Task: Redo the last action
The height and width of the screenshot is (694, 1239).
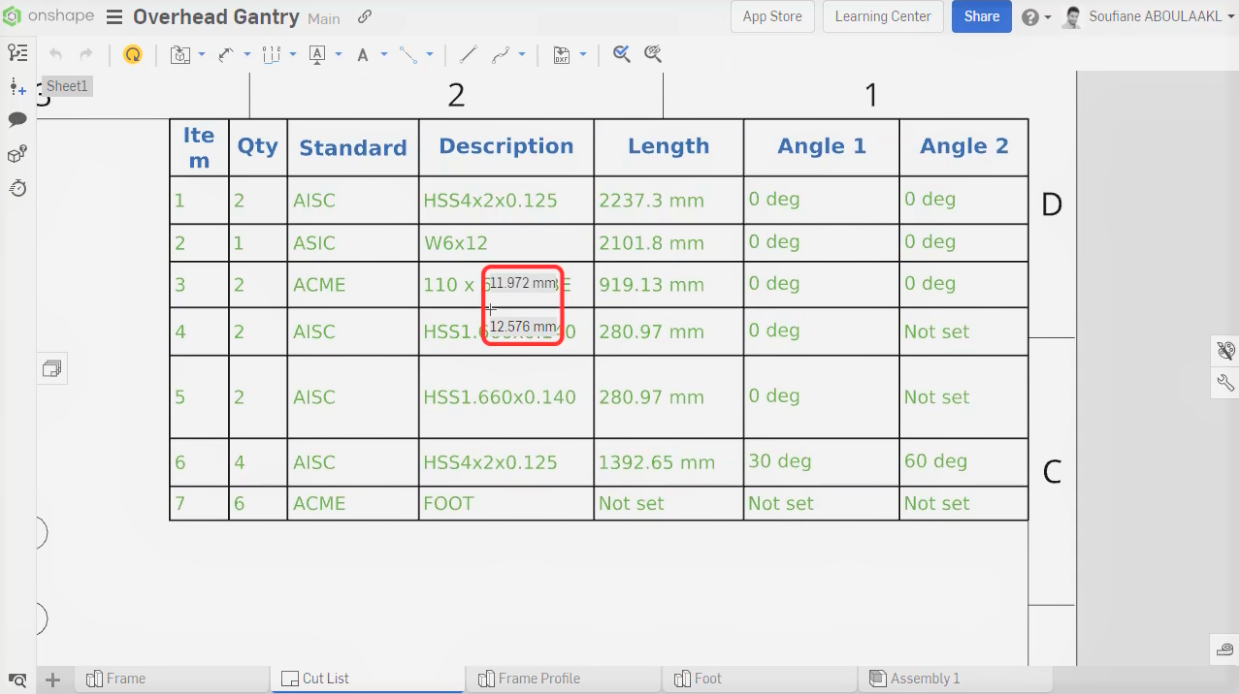Action: coord(86,55)
